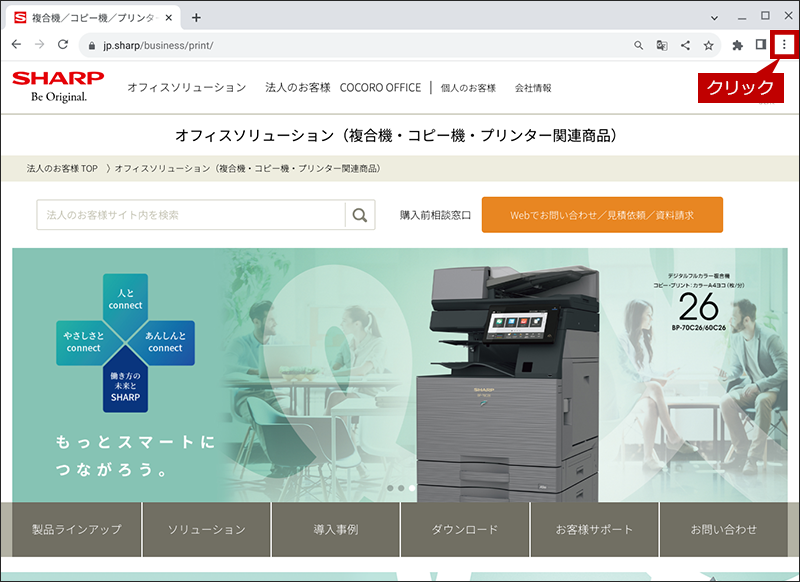Select the first carousel dot indicator
The height and width of the screenshot is (582, 800).
click(390, 488)
